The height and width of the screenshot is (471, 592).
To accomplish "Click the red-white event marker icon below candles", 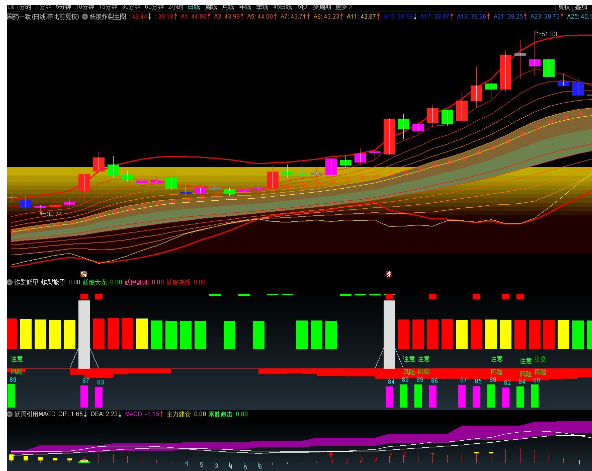I will 389,274.
